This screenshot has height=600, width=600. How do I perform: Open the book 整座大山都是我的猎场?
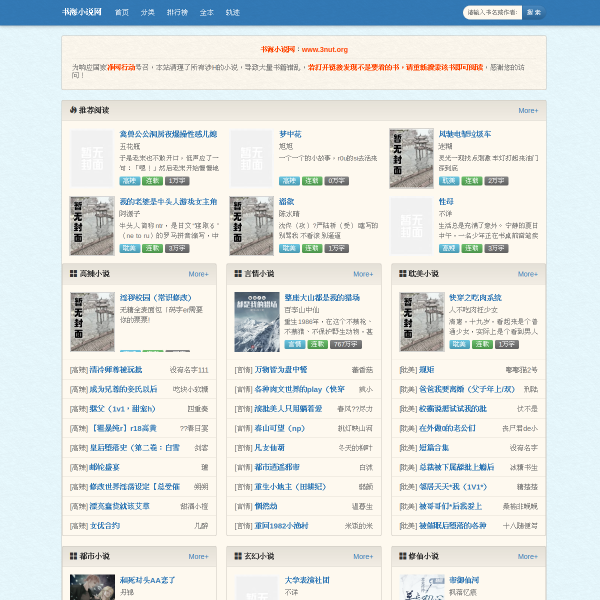click(322, 298)
